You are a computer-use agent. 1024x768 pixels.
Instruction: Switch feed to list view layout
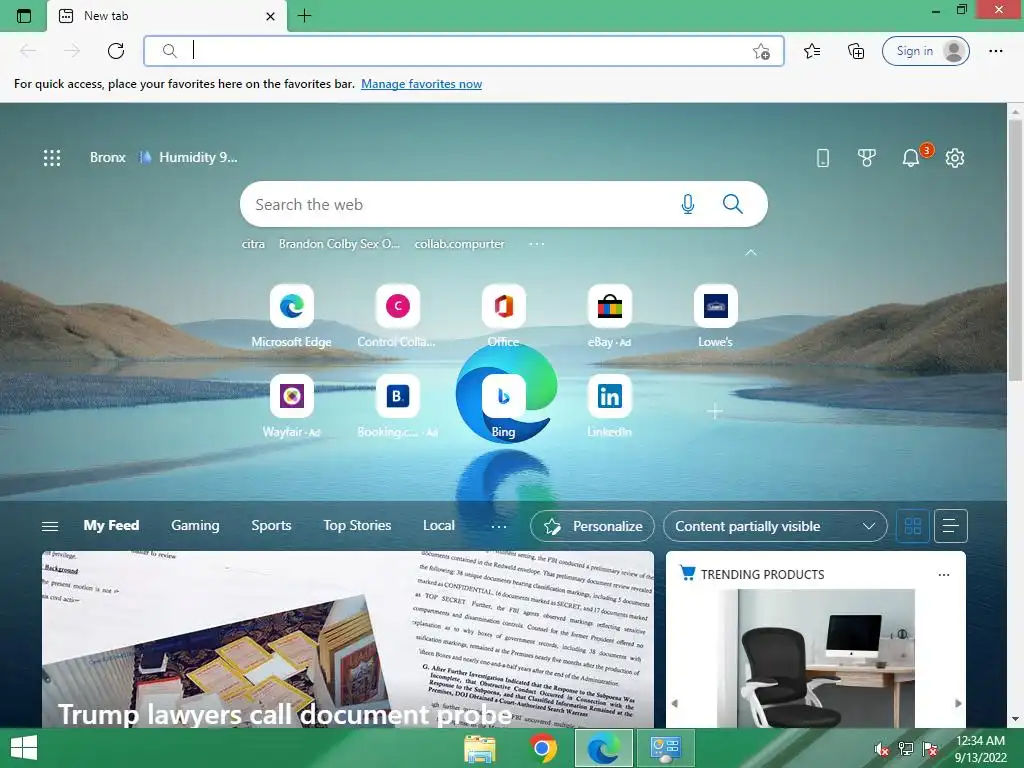pyautogui.click(x=951, y=526)
